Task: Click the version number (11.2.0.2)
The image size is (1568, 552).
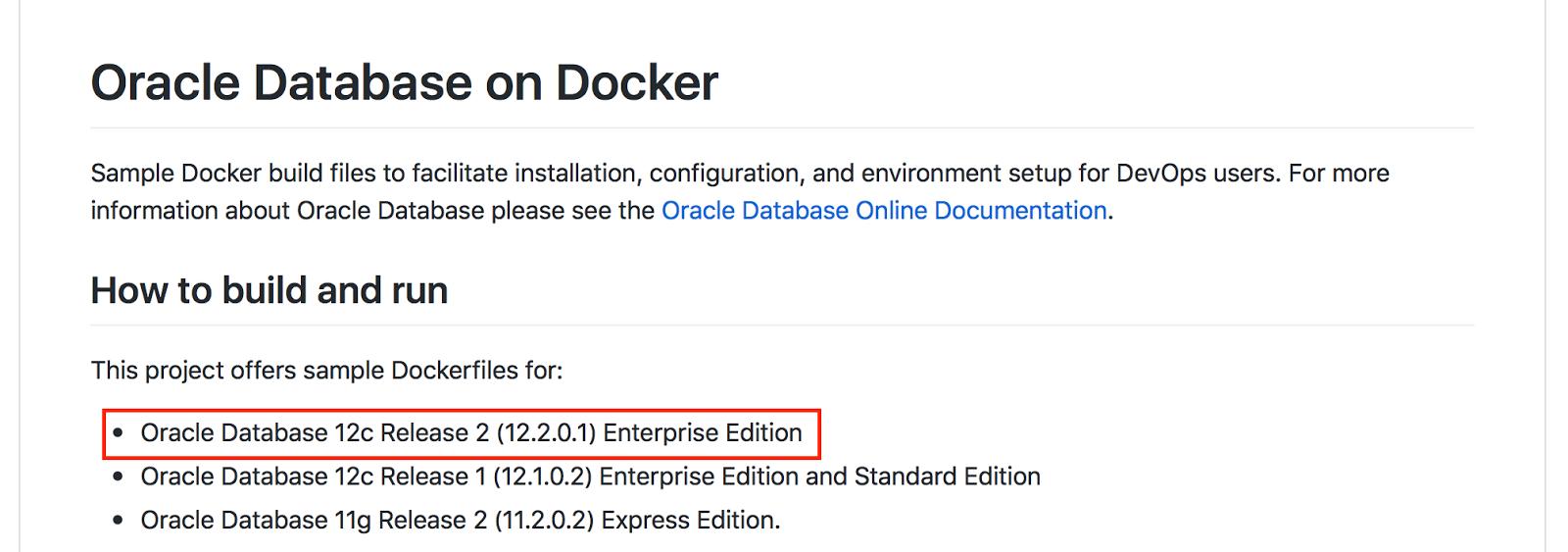Action: [544, 521]
